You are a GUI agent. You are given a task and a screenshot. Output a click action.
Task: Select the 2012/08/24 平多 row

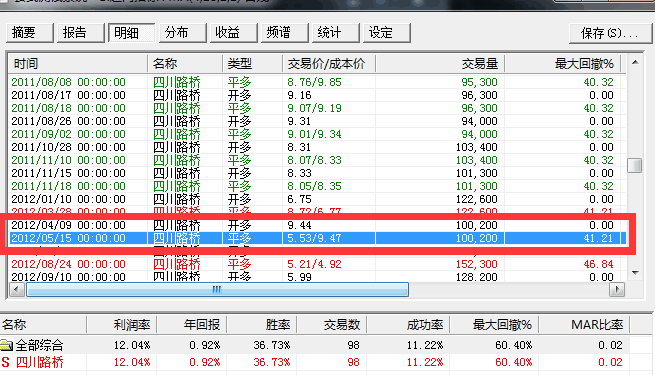point(317,264)
